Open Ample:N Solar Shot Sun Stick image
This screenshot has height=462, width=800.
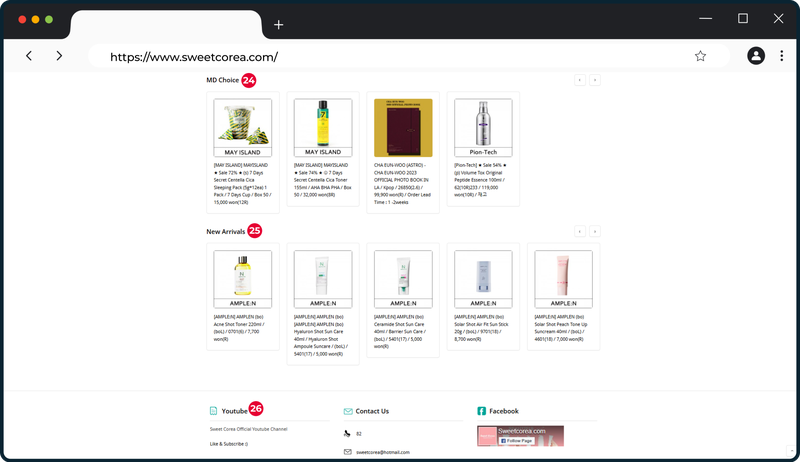click(x=483, y=279)
